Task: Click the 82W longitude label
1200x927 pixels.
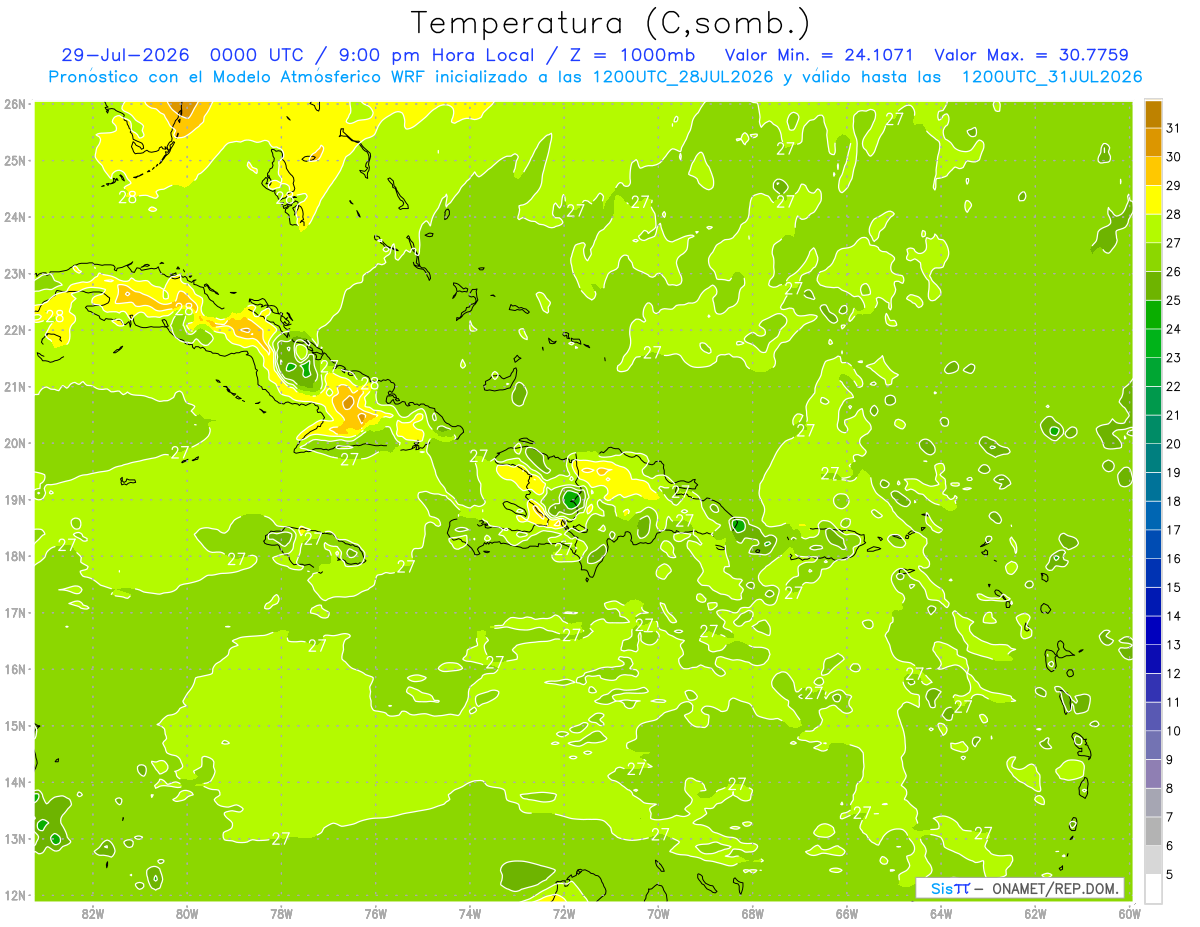Action: tap(93, 913)
